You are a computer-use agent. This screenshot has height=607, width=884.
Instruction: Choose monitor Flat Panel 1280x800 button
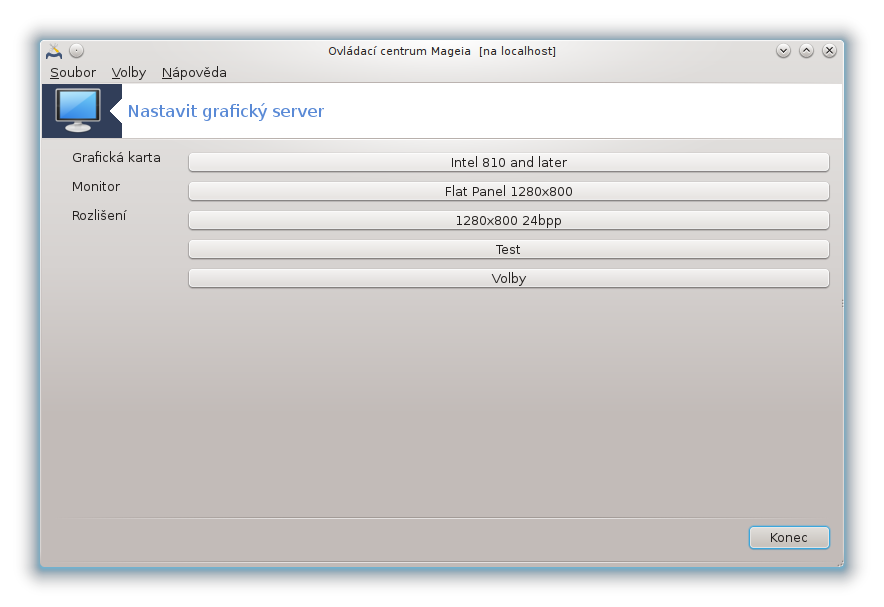click(x=509, y=192)
